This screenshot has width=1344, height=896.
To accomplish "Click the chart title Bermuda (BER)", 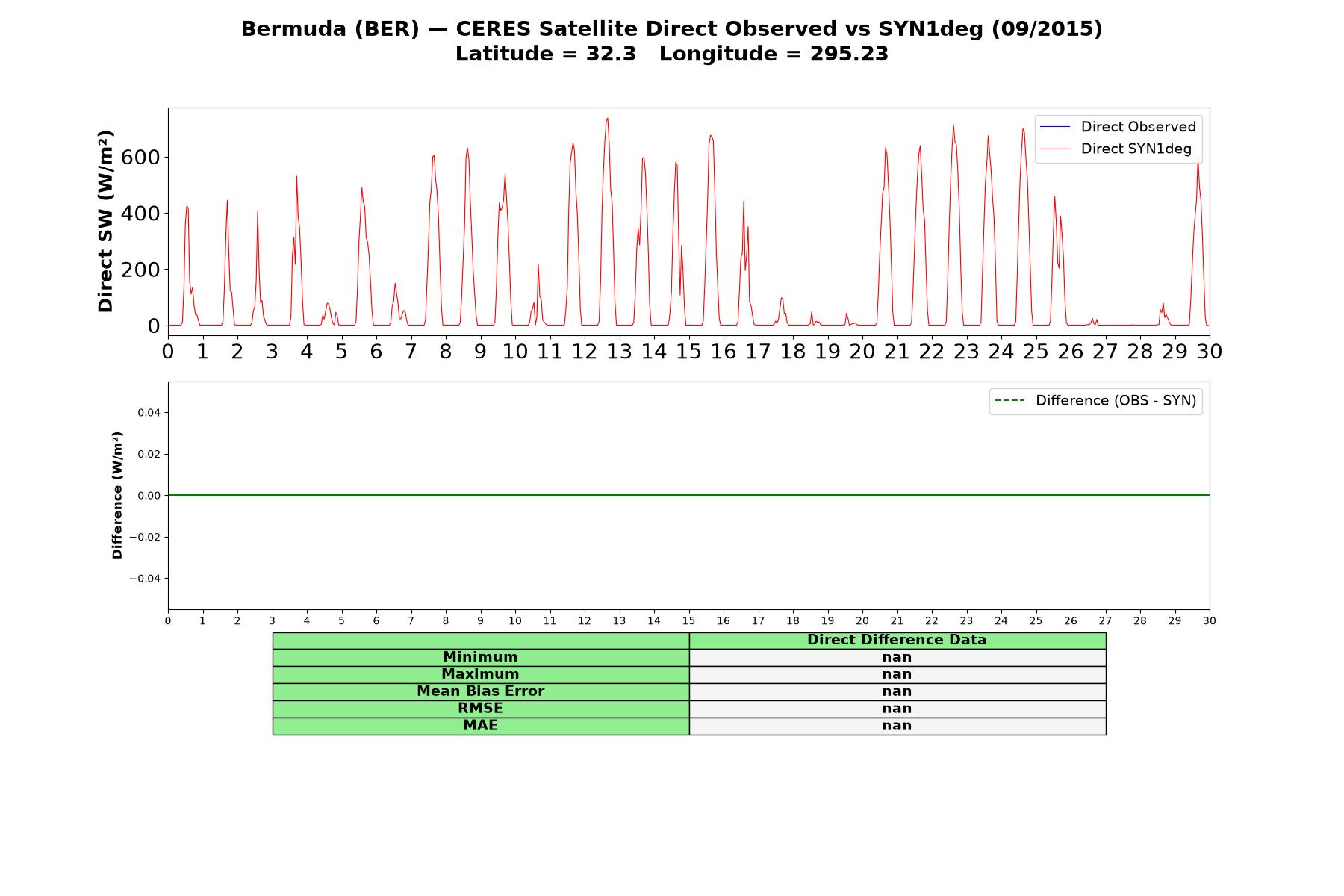I will point(330,29).
